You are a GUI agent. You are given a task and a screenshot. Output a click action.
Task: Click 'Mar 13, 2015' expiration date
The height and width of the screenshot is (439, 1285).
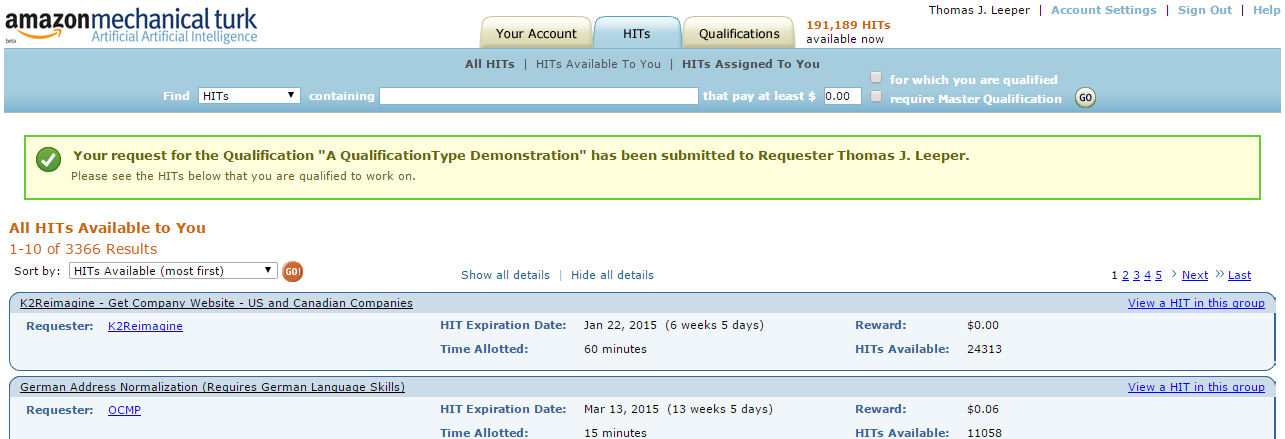tap(623, 410)
